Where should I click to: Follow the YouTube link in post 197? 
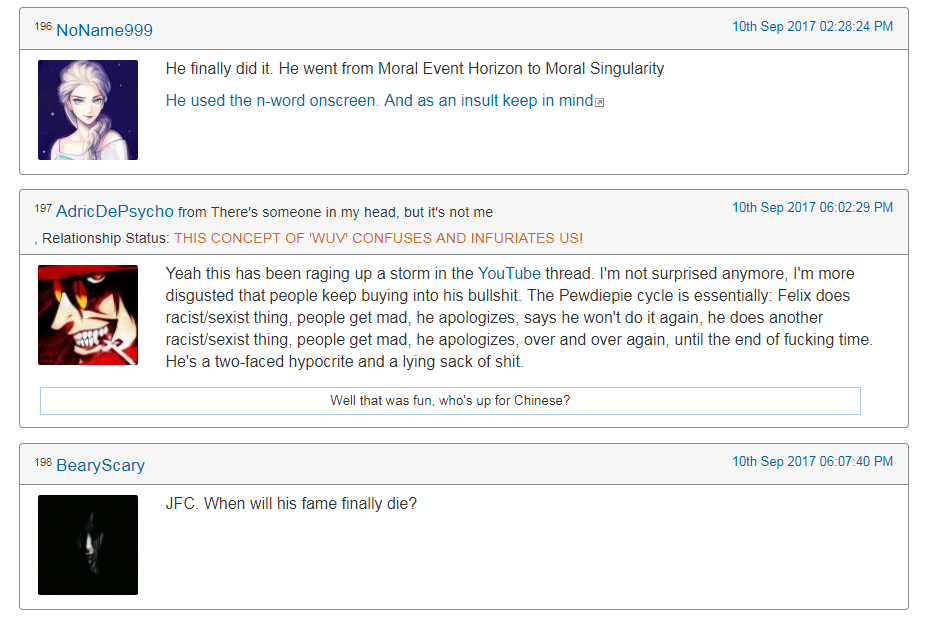pos(509,273)
